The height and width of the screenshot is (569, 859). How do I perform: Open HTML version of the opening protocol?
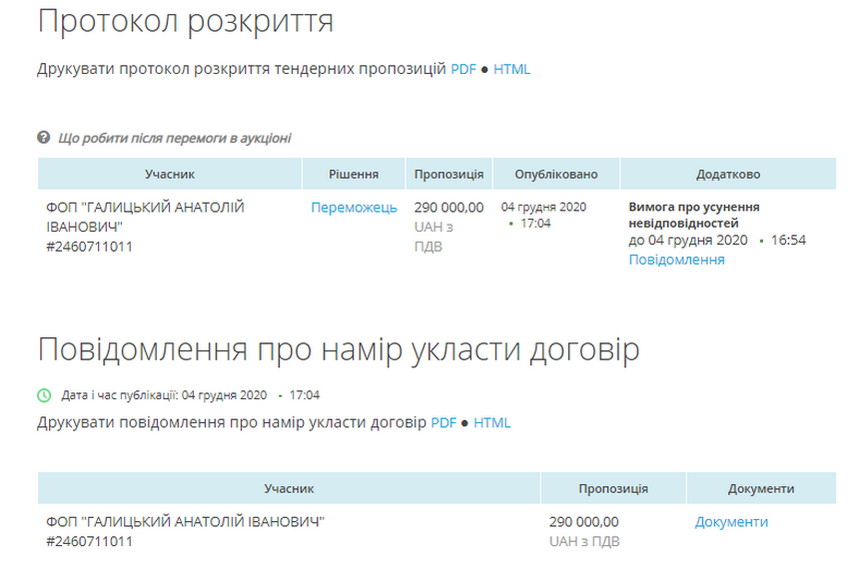(x=511, y=69)
